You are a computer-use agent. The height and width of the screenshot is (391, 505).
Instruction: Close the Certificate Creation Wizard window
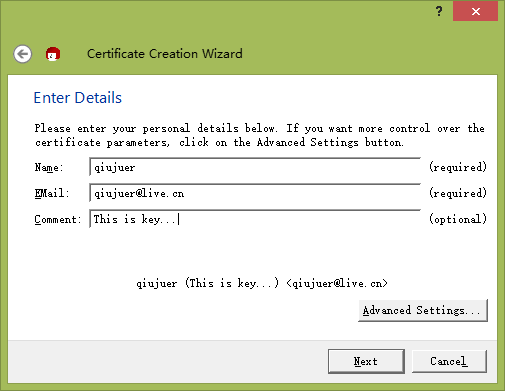point(475,12)
